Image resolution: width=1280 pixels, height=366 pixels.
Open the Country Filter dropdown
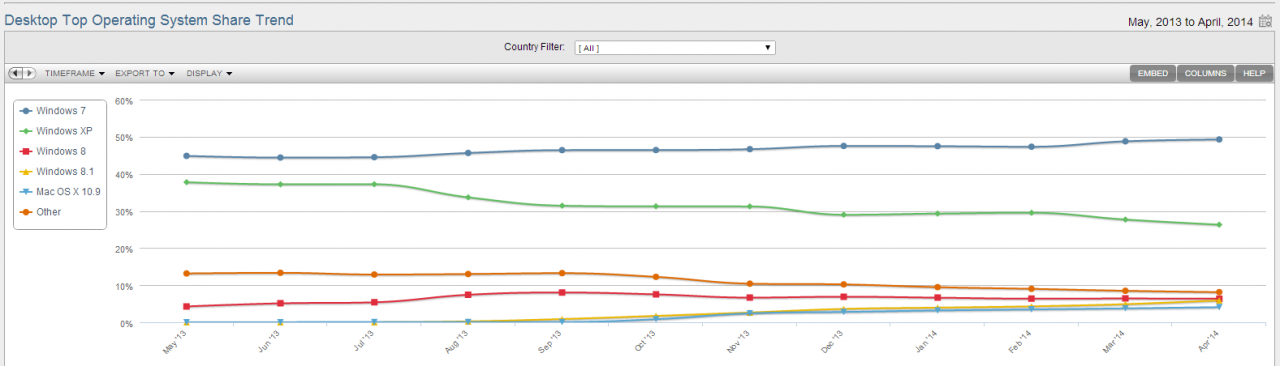coord(675,47)
